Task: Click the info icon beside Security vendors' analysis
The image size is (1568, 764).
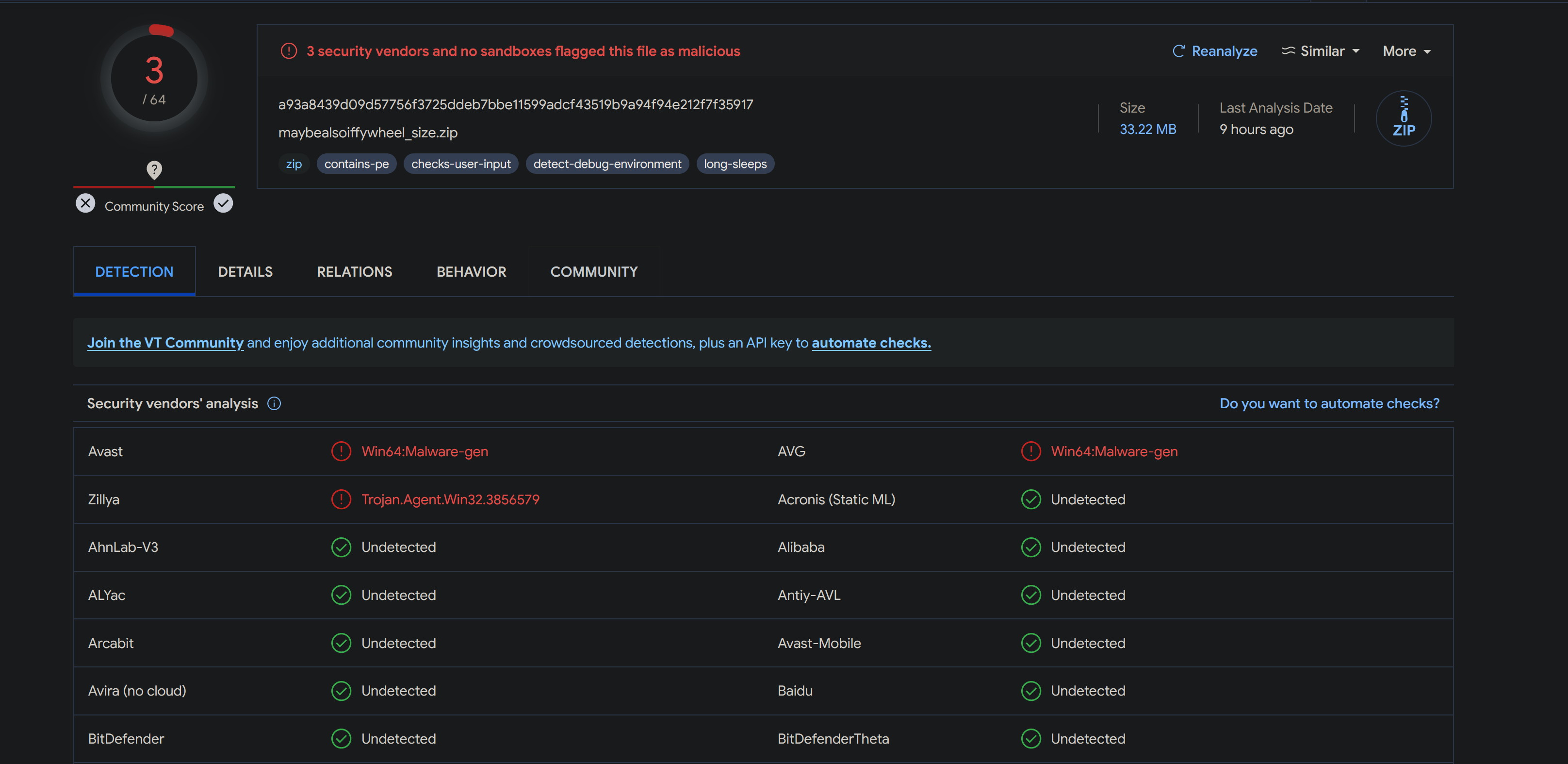Action: [x=274, y=404]
